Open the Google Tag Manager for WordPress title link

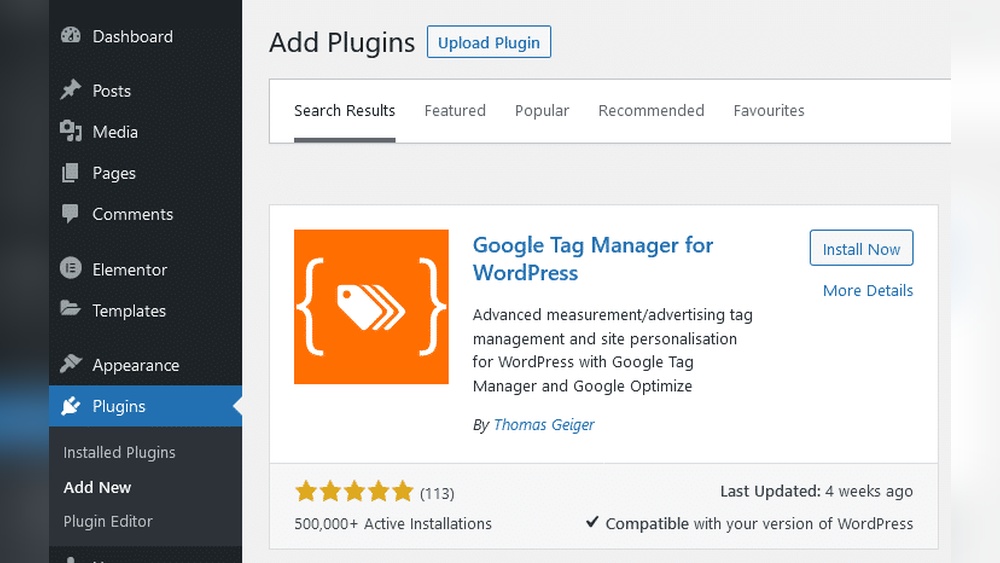(x=592, y=259)
